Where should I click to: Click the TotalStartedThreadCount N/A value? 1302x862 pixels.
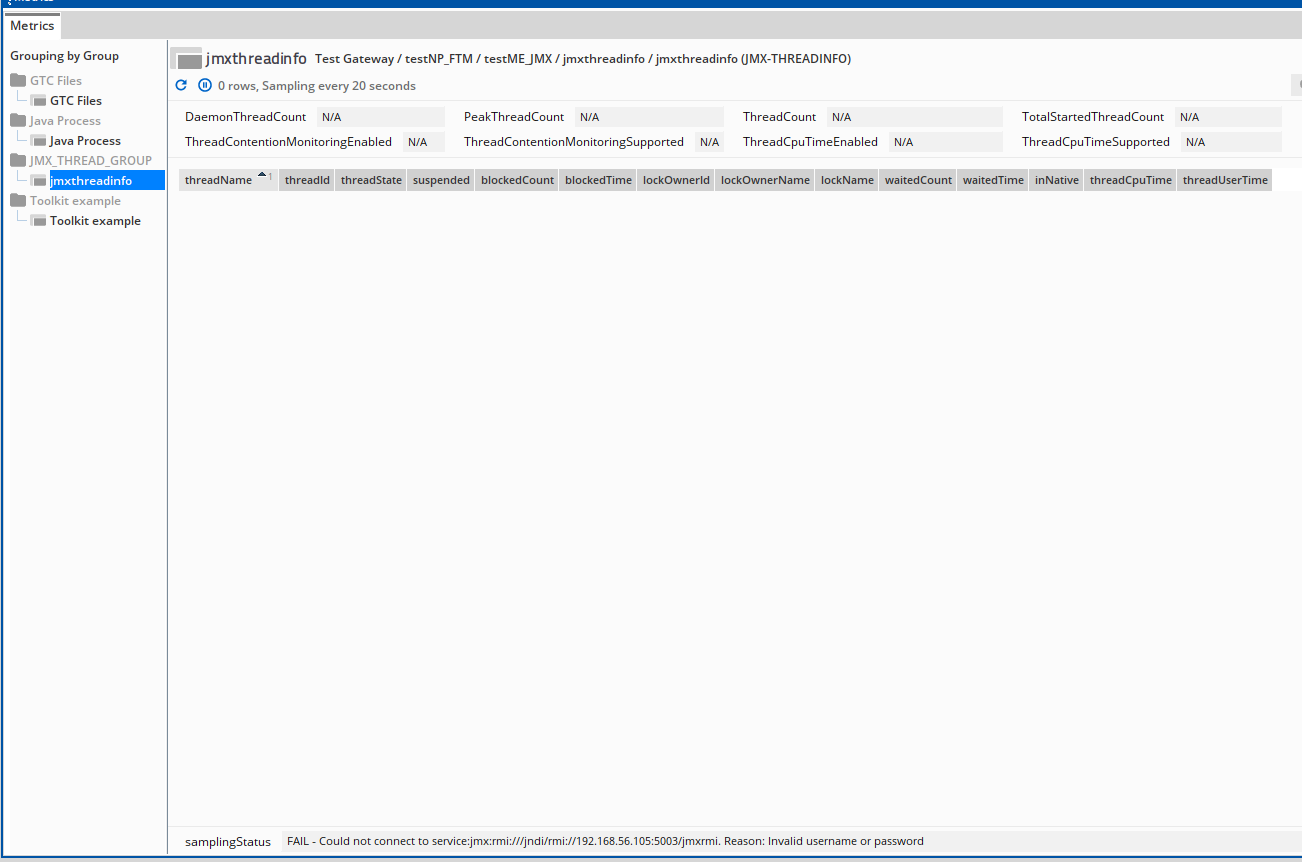point(1228,117)
